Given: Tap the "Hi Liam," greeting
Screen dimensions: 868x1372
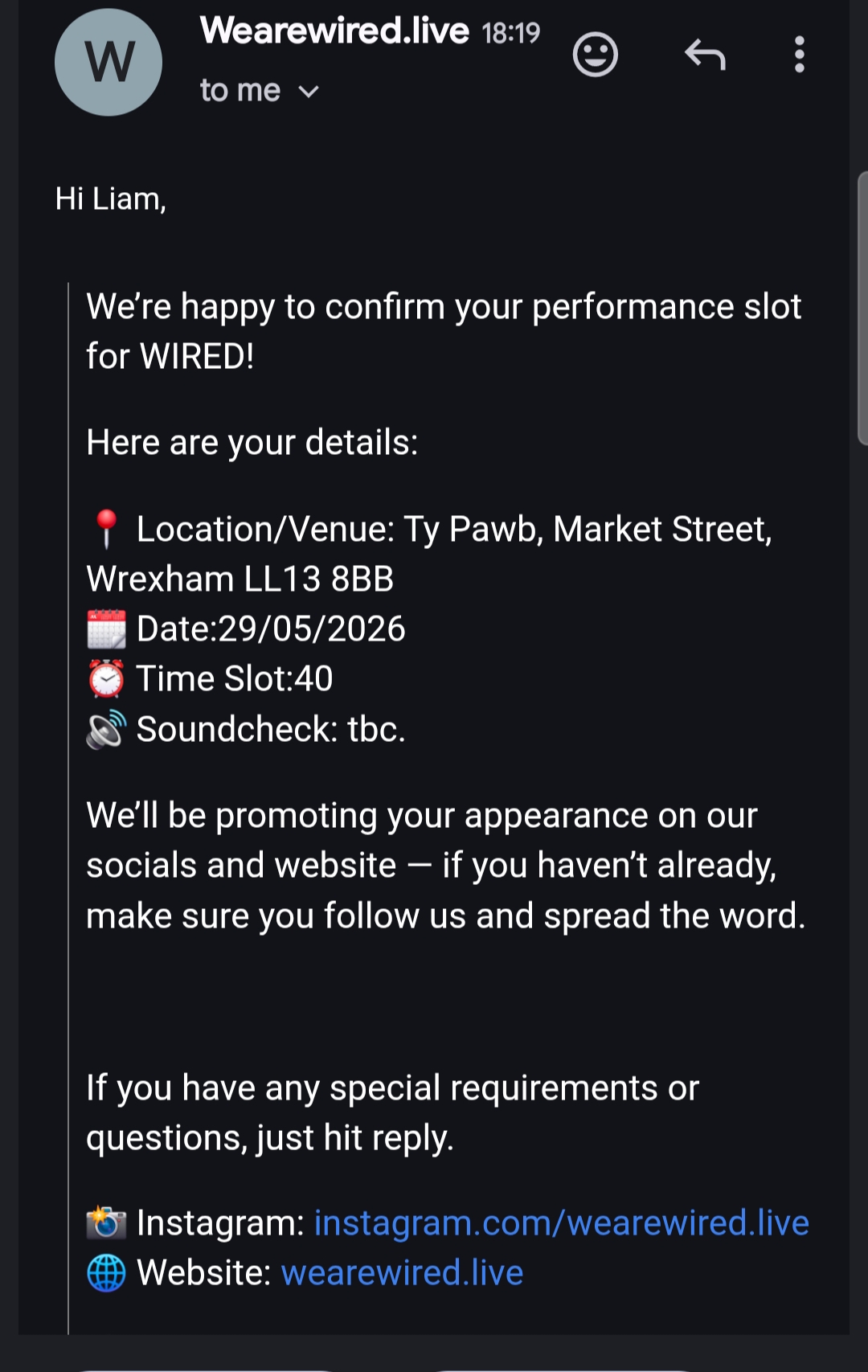Looking at the screenshot, I should (x=110, y=199).
